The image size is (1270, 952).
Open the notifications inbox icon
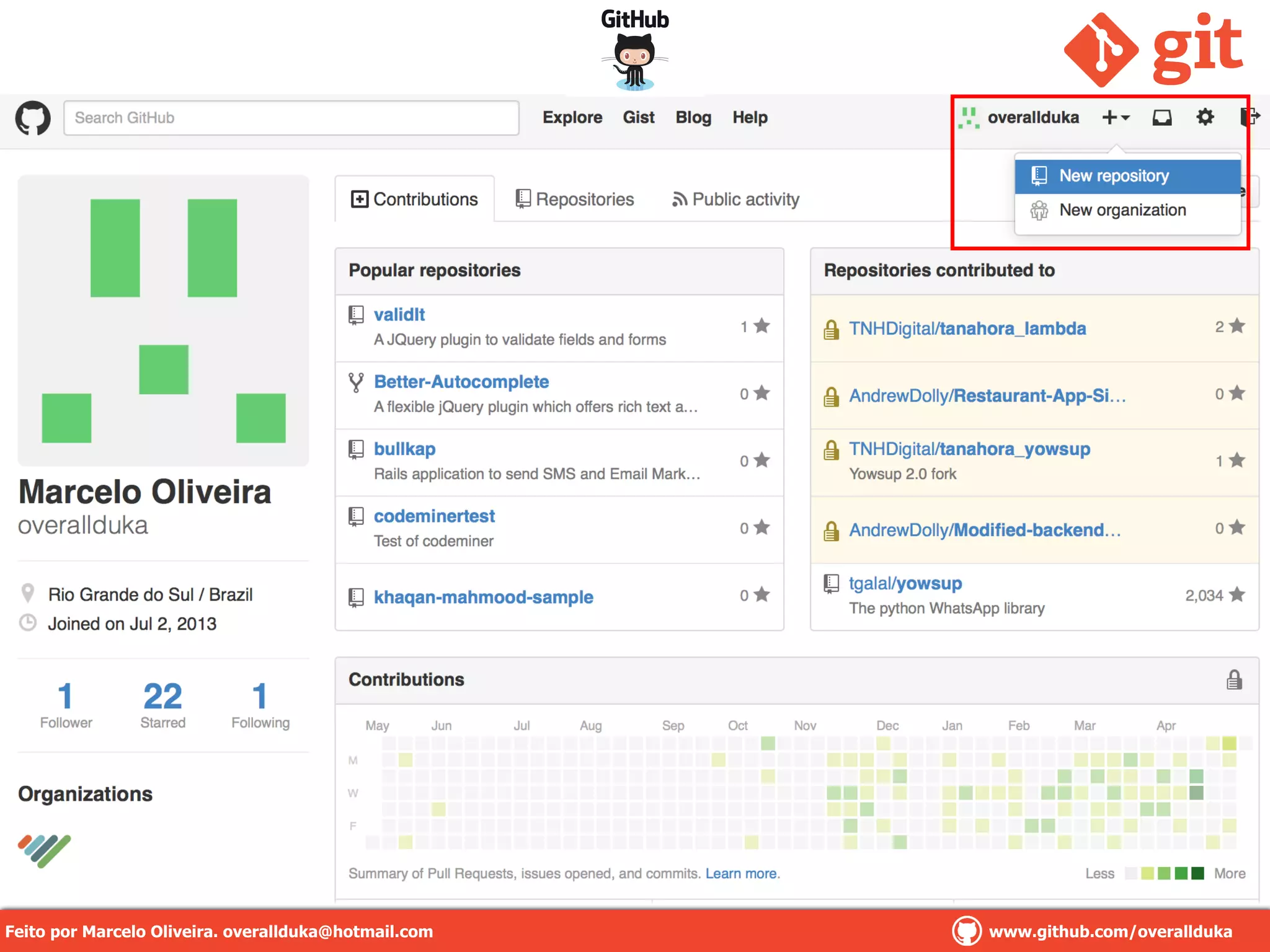coord(1161,117)
